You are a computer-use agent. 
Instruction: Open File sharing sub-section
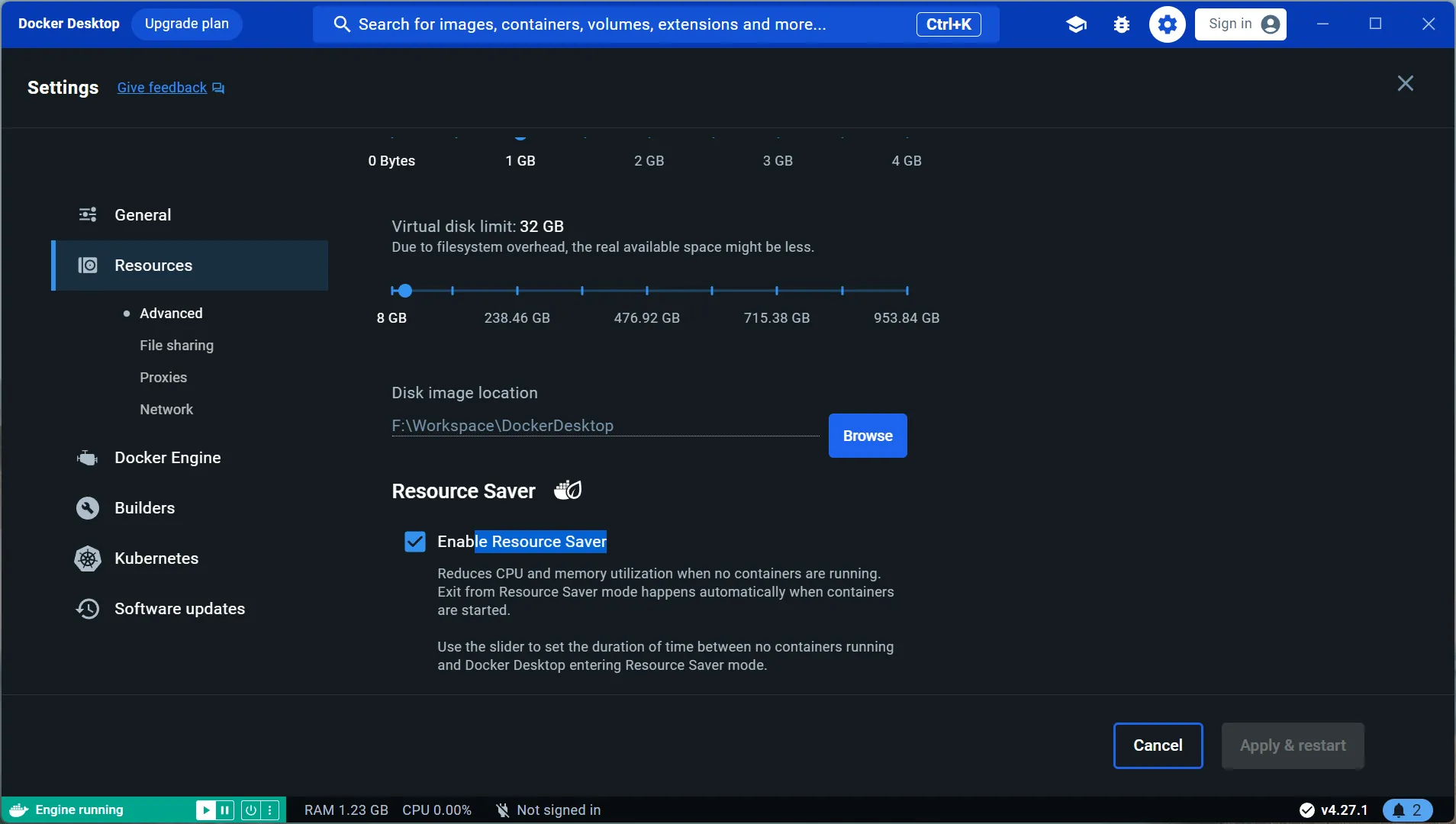pyautogui.click(x=176, y=346)
